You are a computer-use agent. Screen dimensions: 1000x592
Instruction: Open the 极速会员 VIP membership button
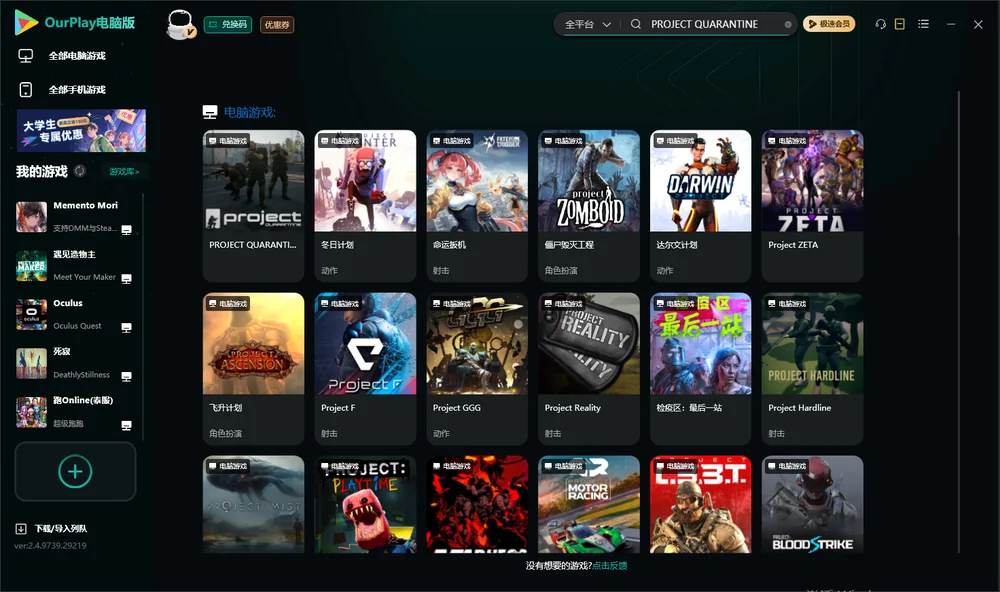tap(829, 24)
